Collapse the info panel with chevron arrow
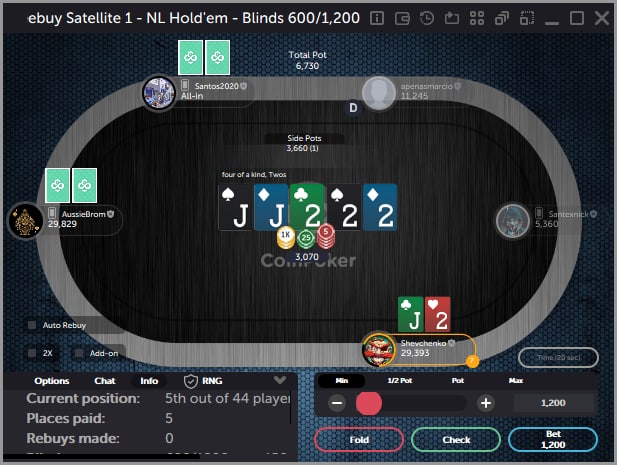The image size is (617, 465). pyautogui.click(x=280, y=380)
